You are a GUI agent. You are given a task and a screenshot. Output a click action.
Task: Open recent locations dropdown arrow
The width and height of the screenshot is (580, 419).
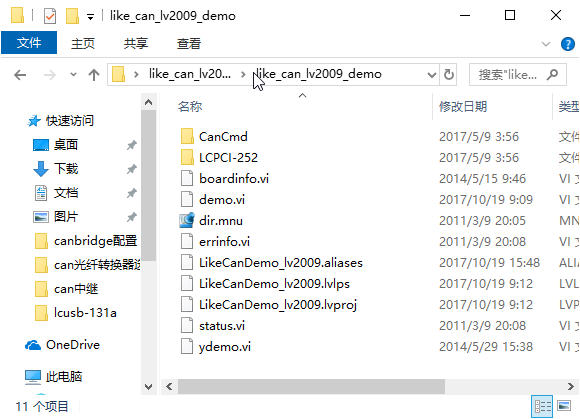(x=73, y=75)
